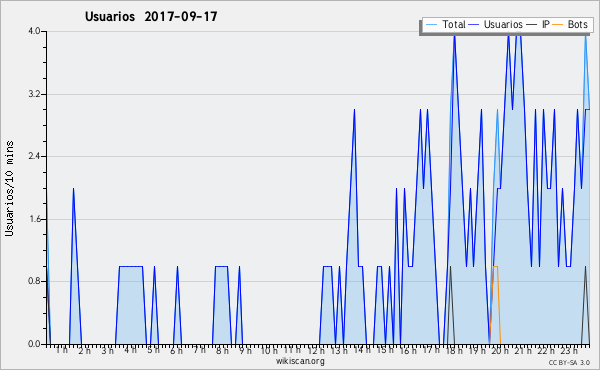Screen dimensions: 600x370
Task: Click the dark blue Usuarios legend line
Action: (x=474, y=25)
